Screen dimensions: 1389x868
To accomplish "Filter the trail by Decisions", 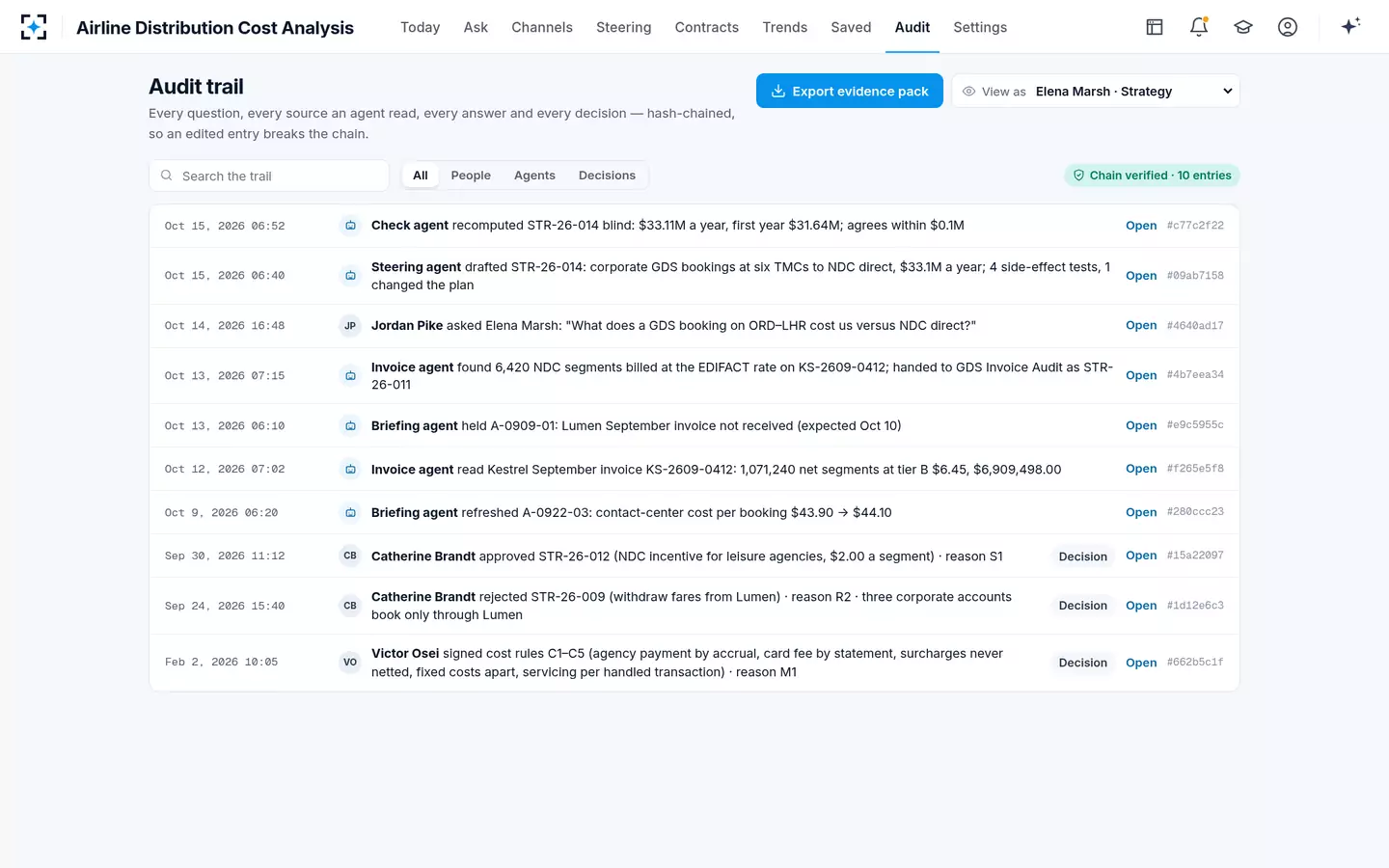I will click(x=607, y=176).
